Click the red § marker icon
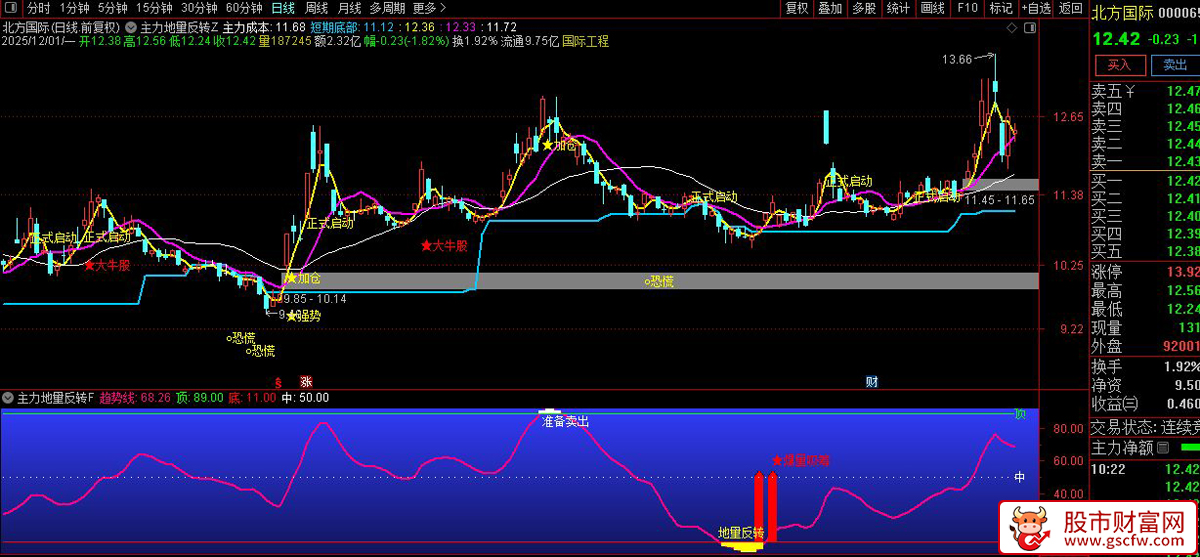1200x557 pixels. pyautogui.click(x=278, y=382)
